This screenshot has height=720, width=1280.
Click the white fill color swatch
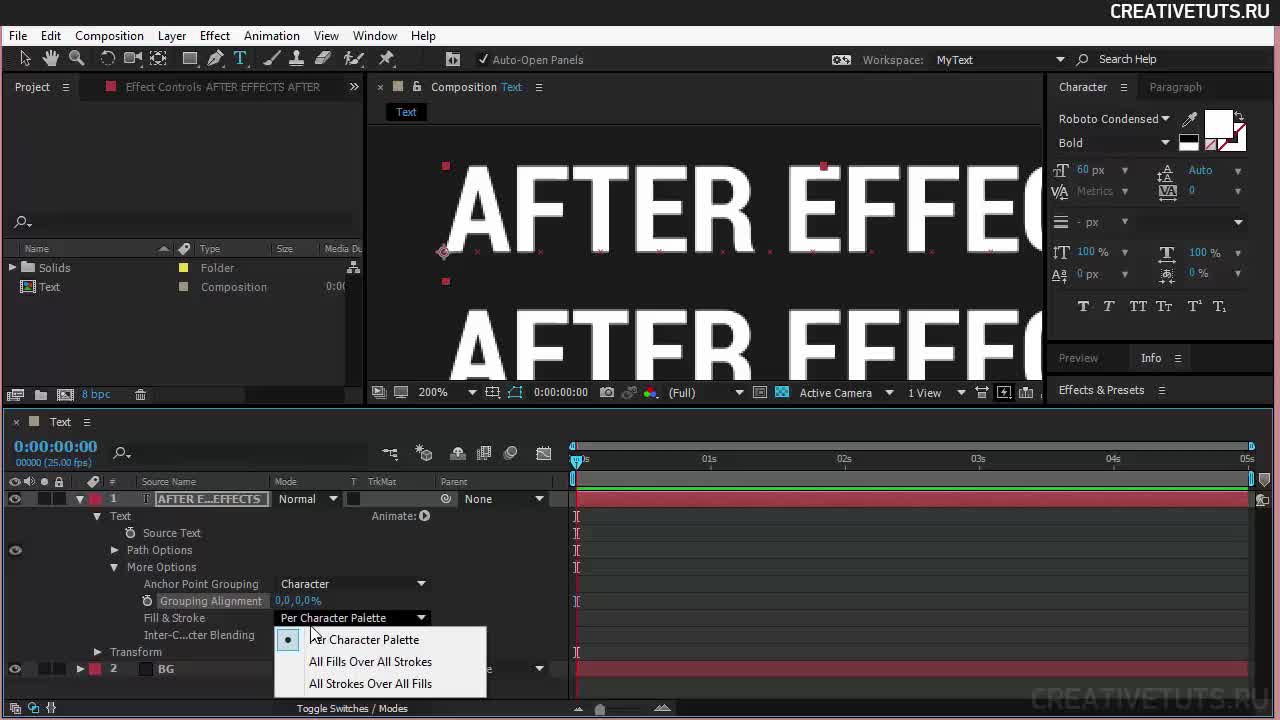(1218, 125)
